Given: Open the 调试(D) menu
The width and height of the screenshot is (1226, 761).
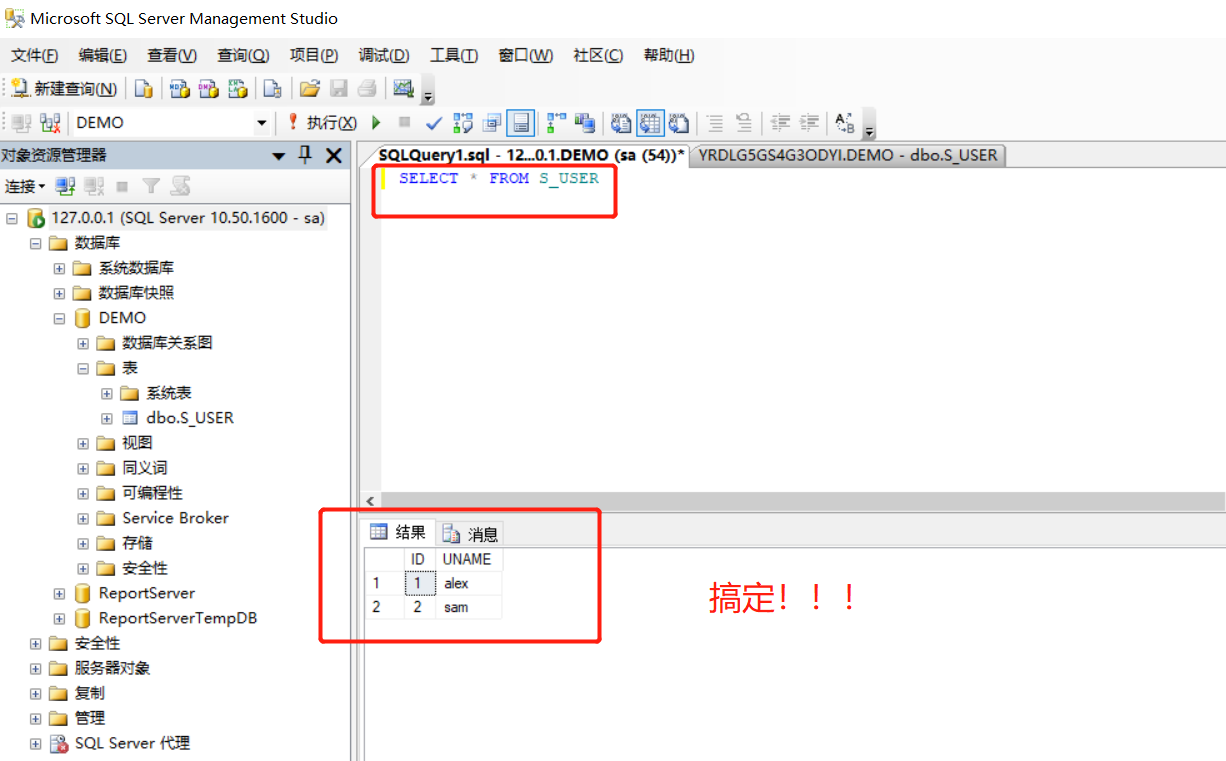Looking at the screenshot, I should point(384,55).
